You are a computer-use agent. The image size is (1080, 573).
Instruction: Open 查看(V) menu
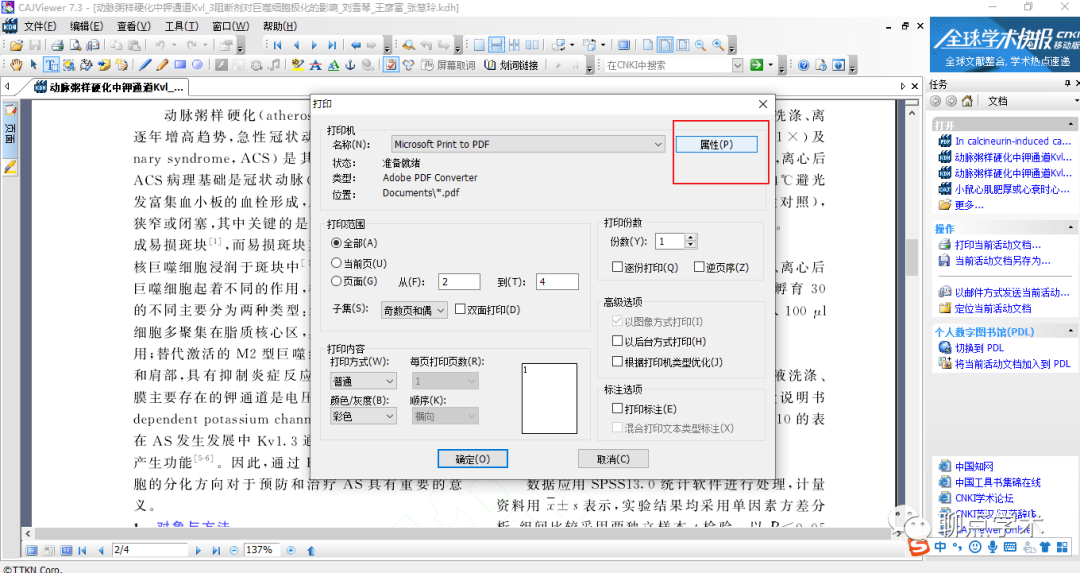coord(134,26)
